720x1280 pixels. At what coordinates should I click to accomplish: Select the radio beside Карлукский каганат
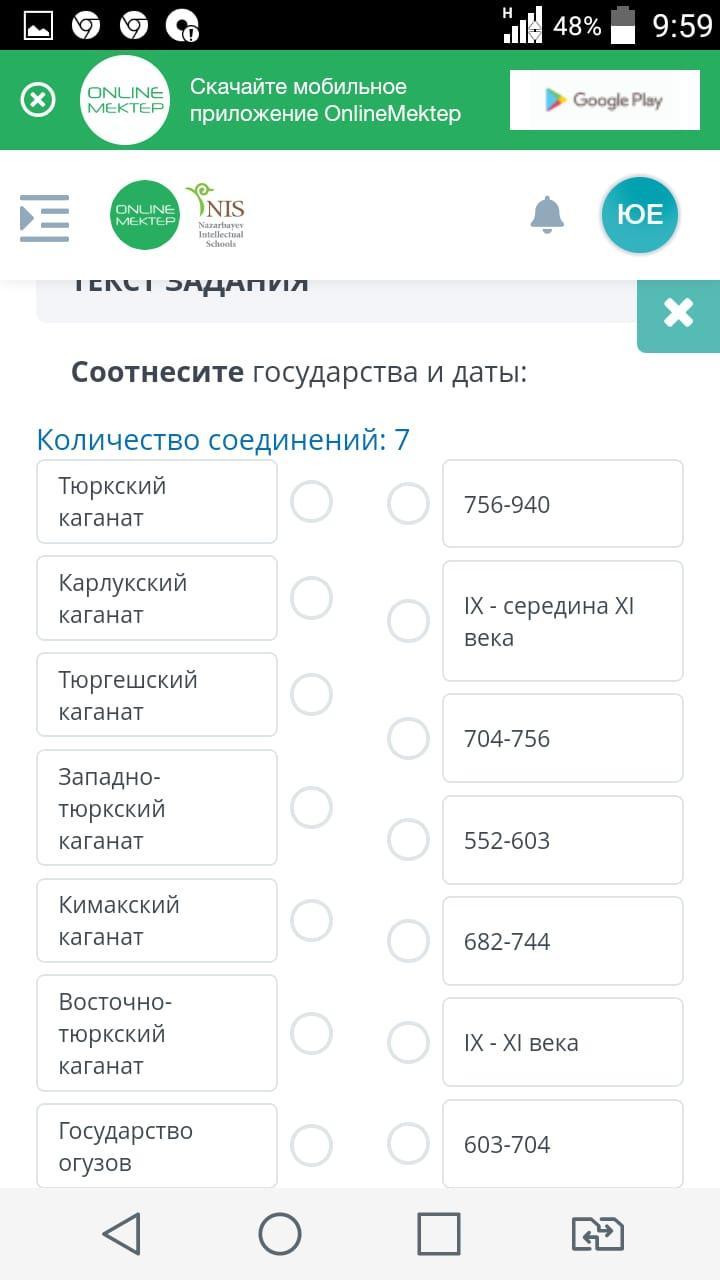(311, 597)
